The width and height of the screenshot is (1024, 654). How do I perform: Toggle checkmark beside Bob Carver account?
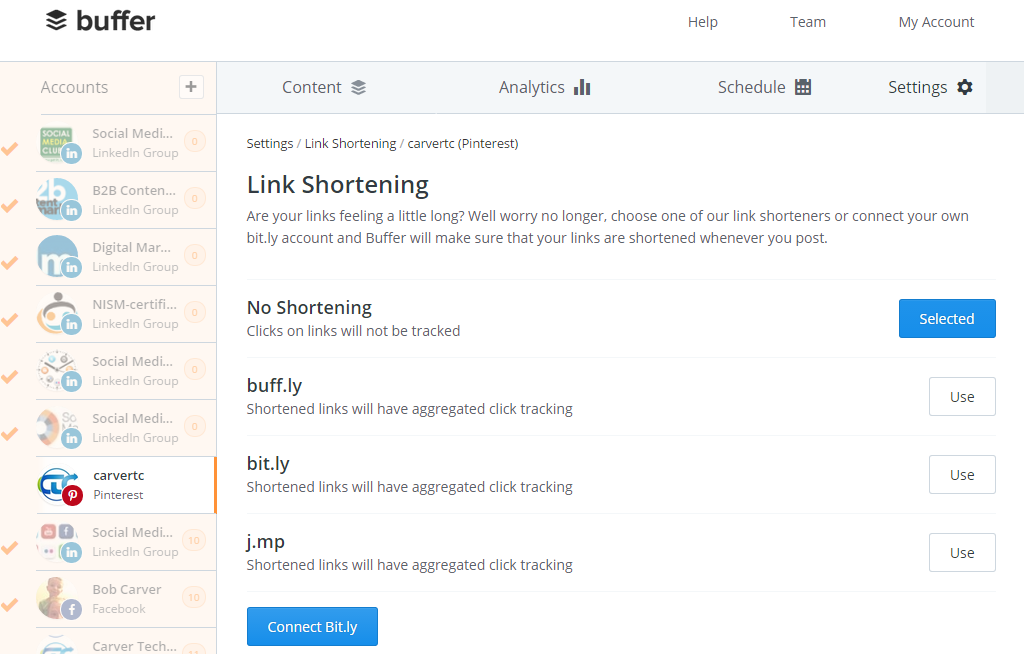(x=10, y=605)
